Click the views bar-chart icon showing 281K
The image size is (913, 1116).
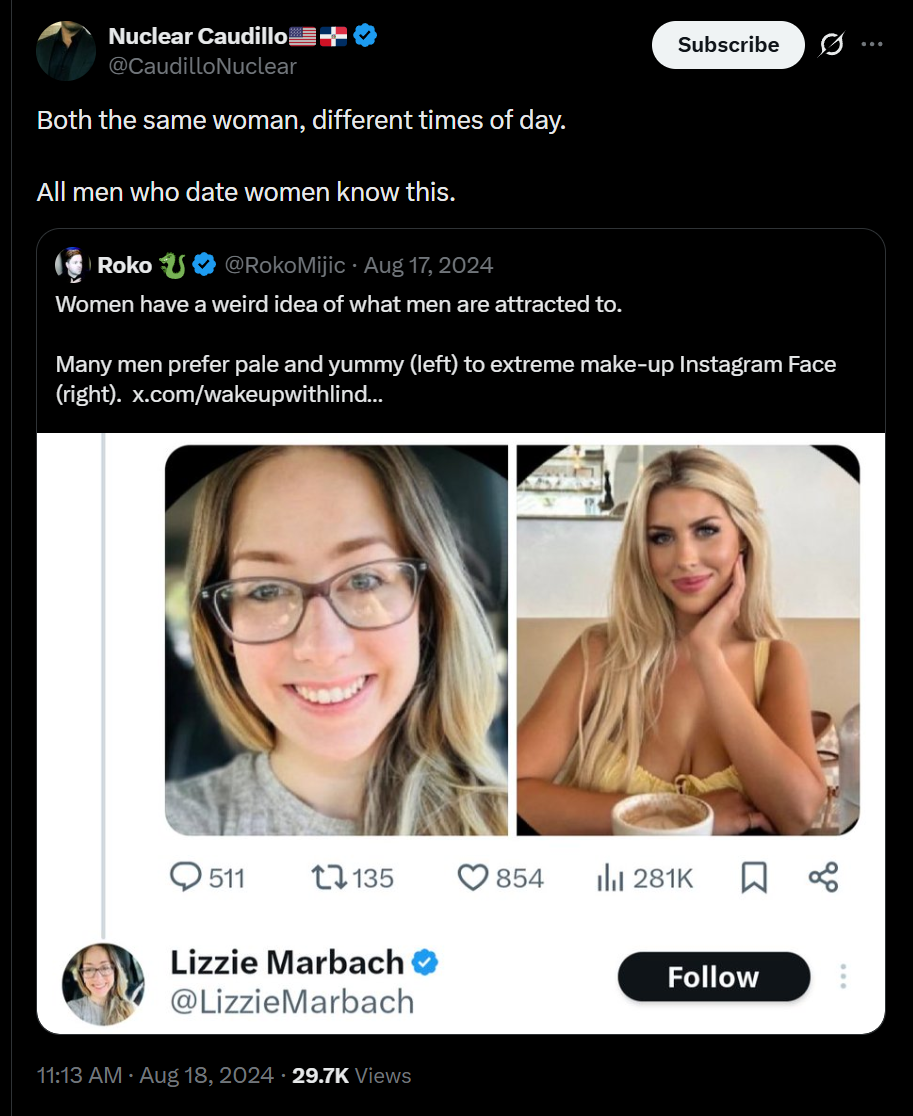click(x=610, y=878)
